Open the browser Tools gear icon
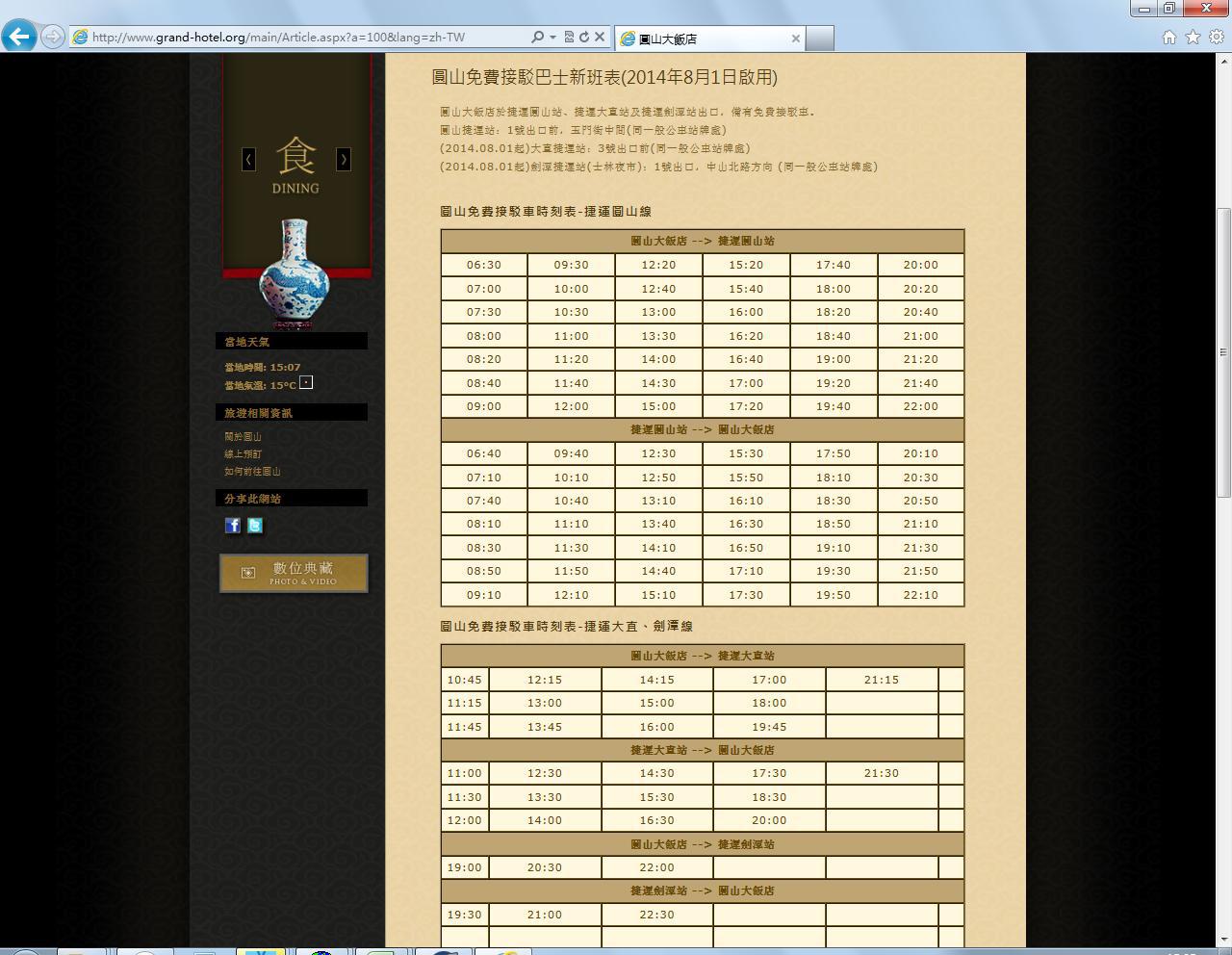Image resolution: width=1232 pixels, height=955 pixels. pos(1216,37)
